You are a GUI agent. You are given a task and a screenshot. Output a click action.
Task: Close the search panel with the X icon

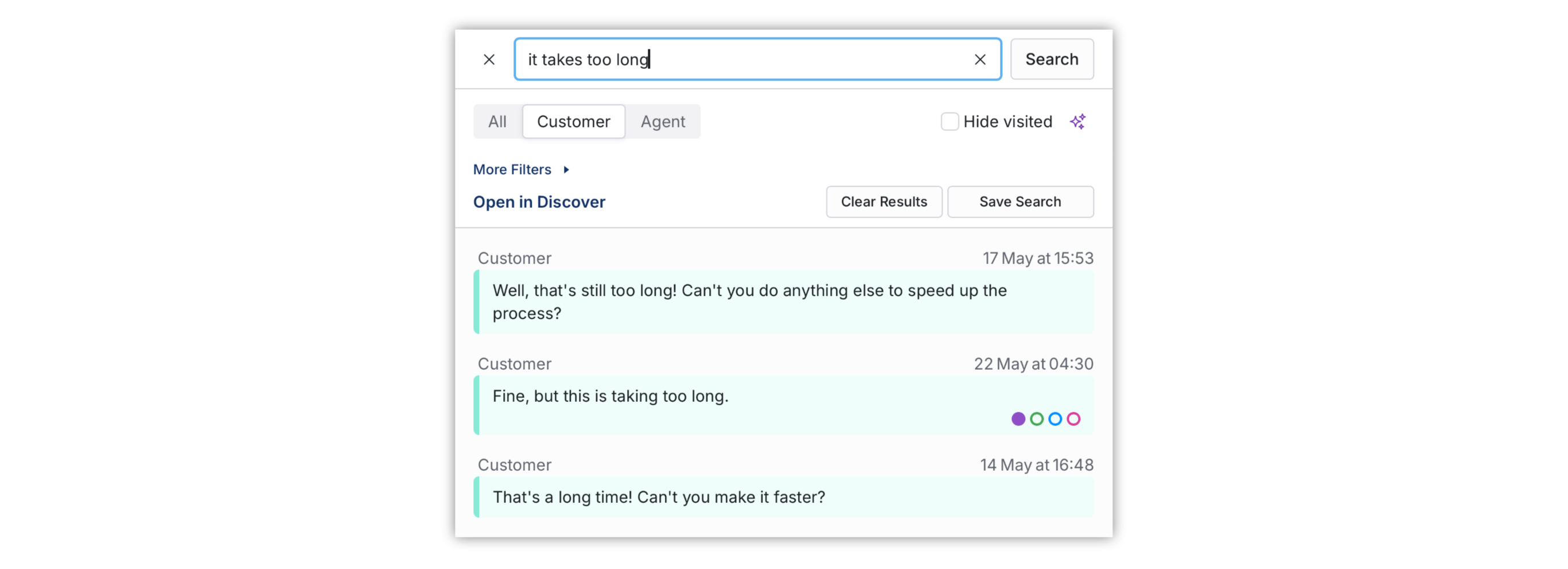click(489, 60)
